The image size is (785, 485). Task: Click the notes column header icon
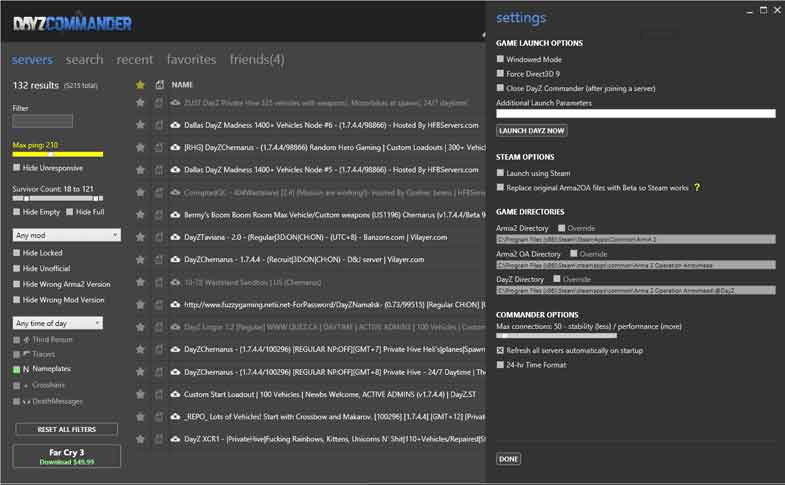(x=159, y=85)
